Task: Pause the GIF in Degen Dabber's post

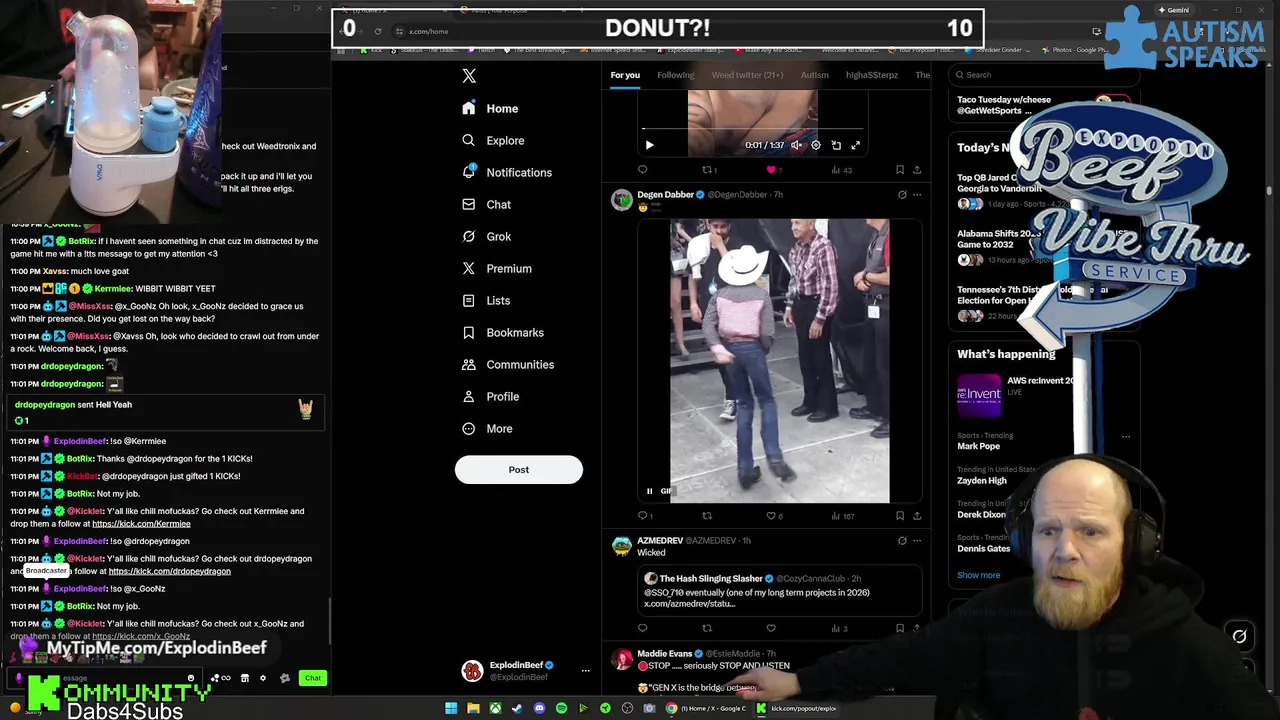Action: (649, 491)
